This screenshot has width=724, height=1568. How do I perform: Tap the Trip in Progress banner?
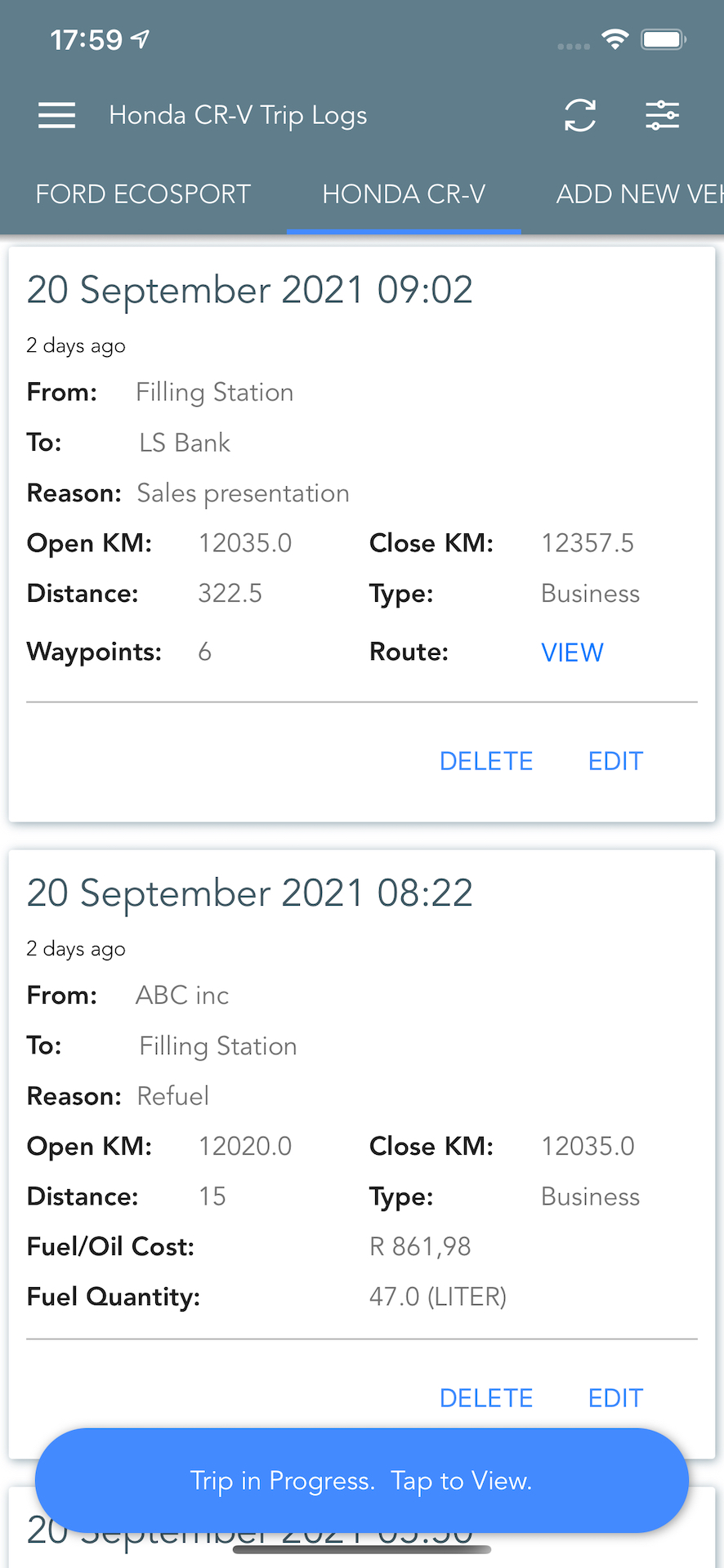point(361,1481)
